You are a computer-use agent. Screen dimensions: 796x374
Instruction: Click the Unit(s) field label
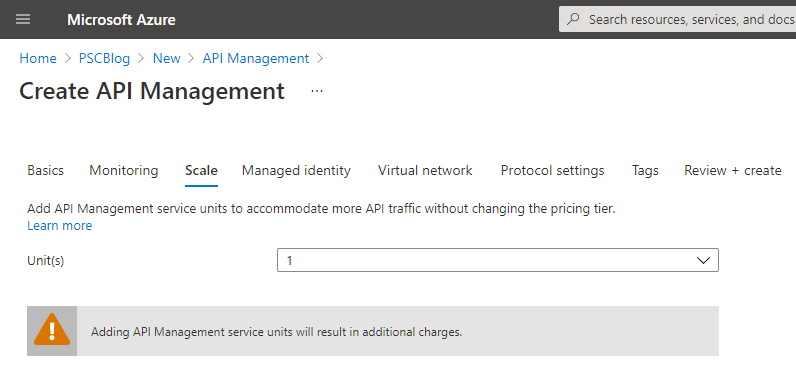point(46,261)
